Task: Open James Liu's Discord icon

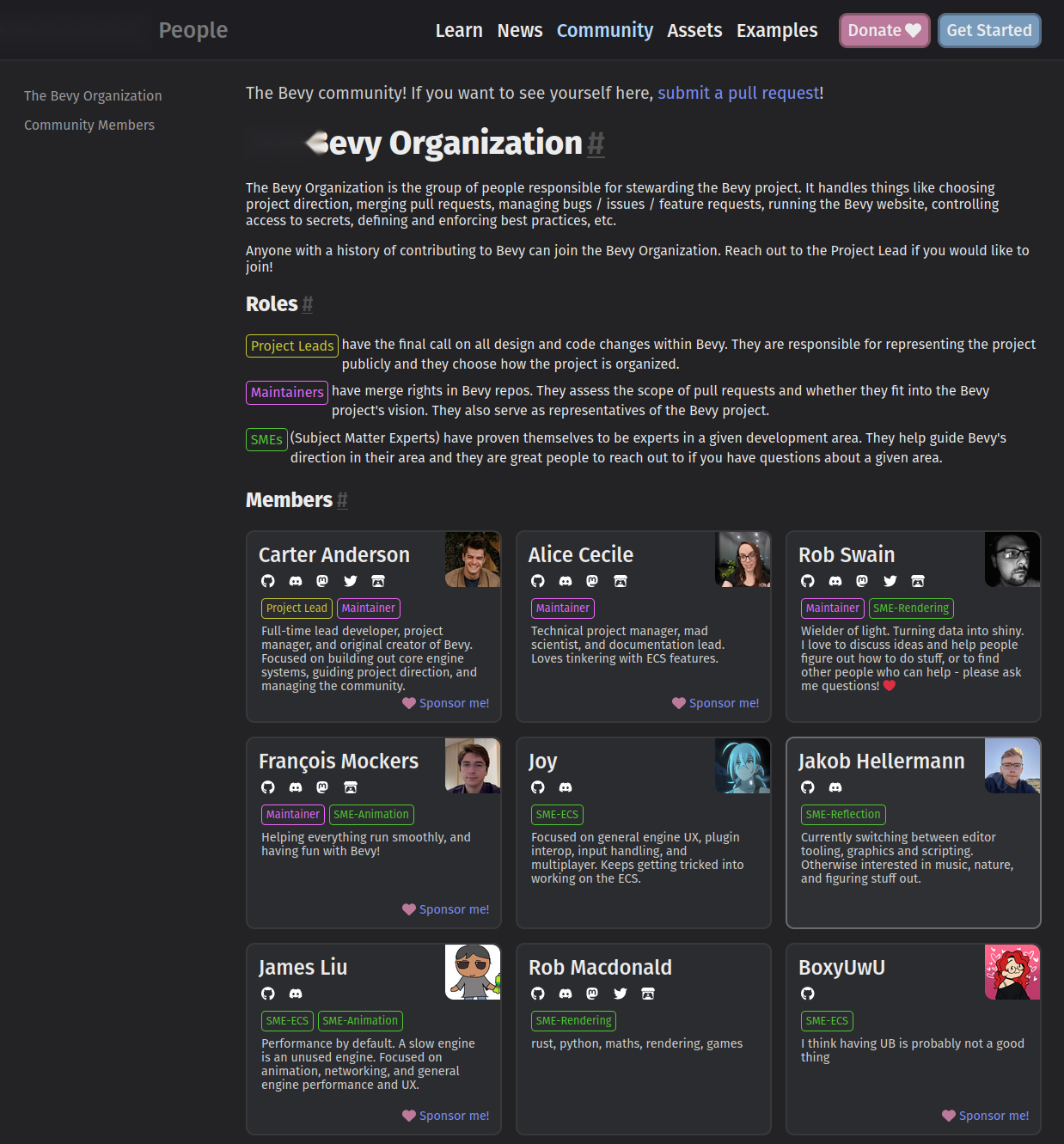Action: (x=296, y=994)
